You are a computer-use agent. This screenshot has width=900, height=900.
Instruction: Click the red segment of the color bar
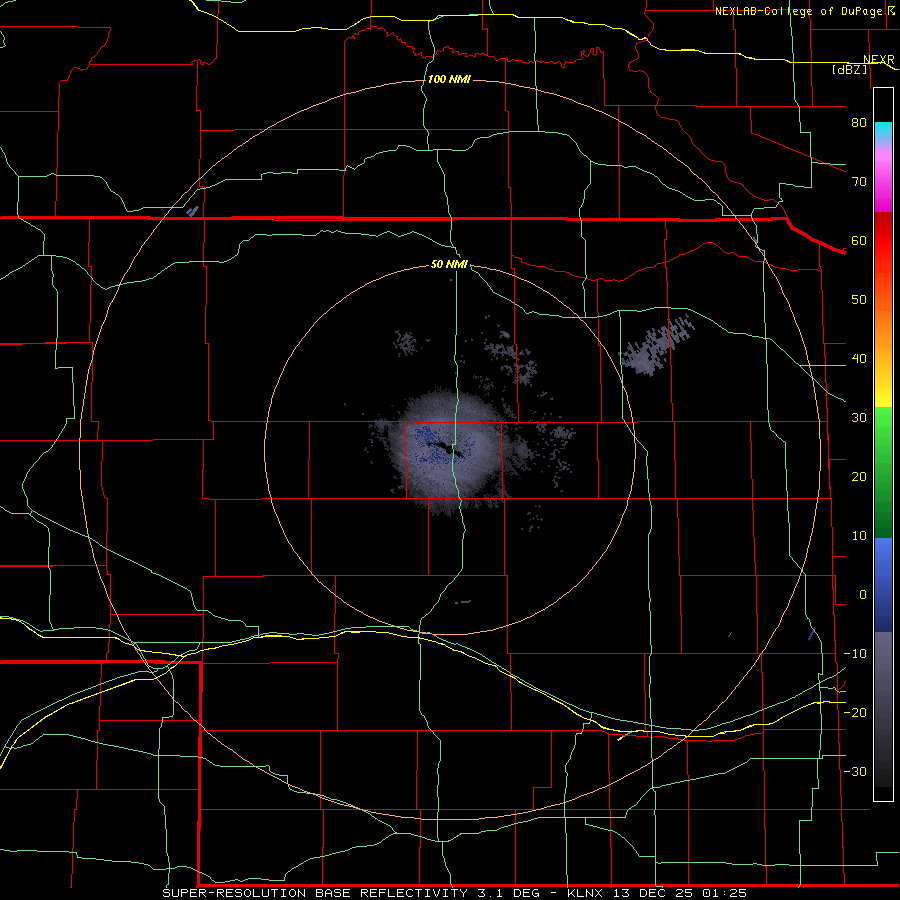pos(883,241)
